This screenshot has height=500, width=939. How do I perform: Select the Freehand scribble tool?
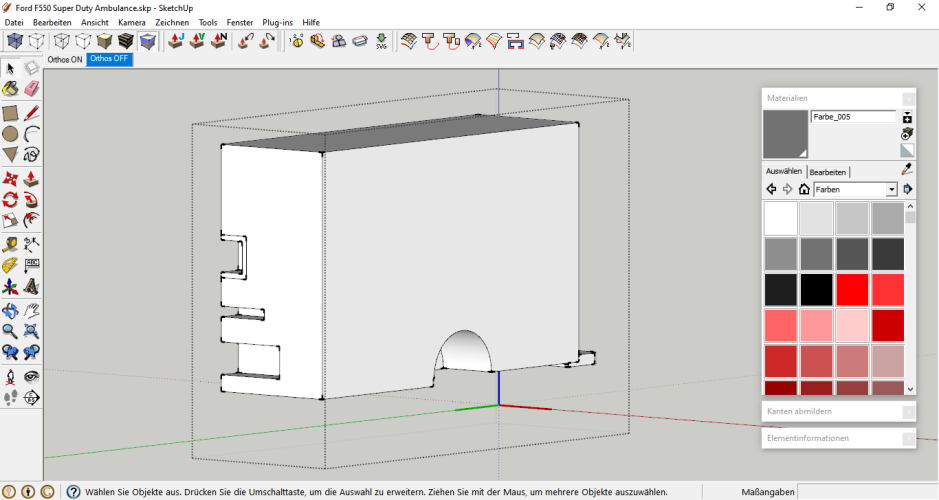pos(32,155)
